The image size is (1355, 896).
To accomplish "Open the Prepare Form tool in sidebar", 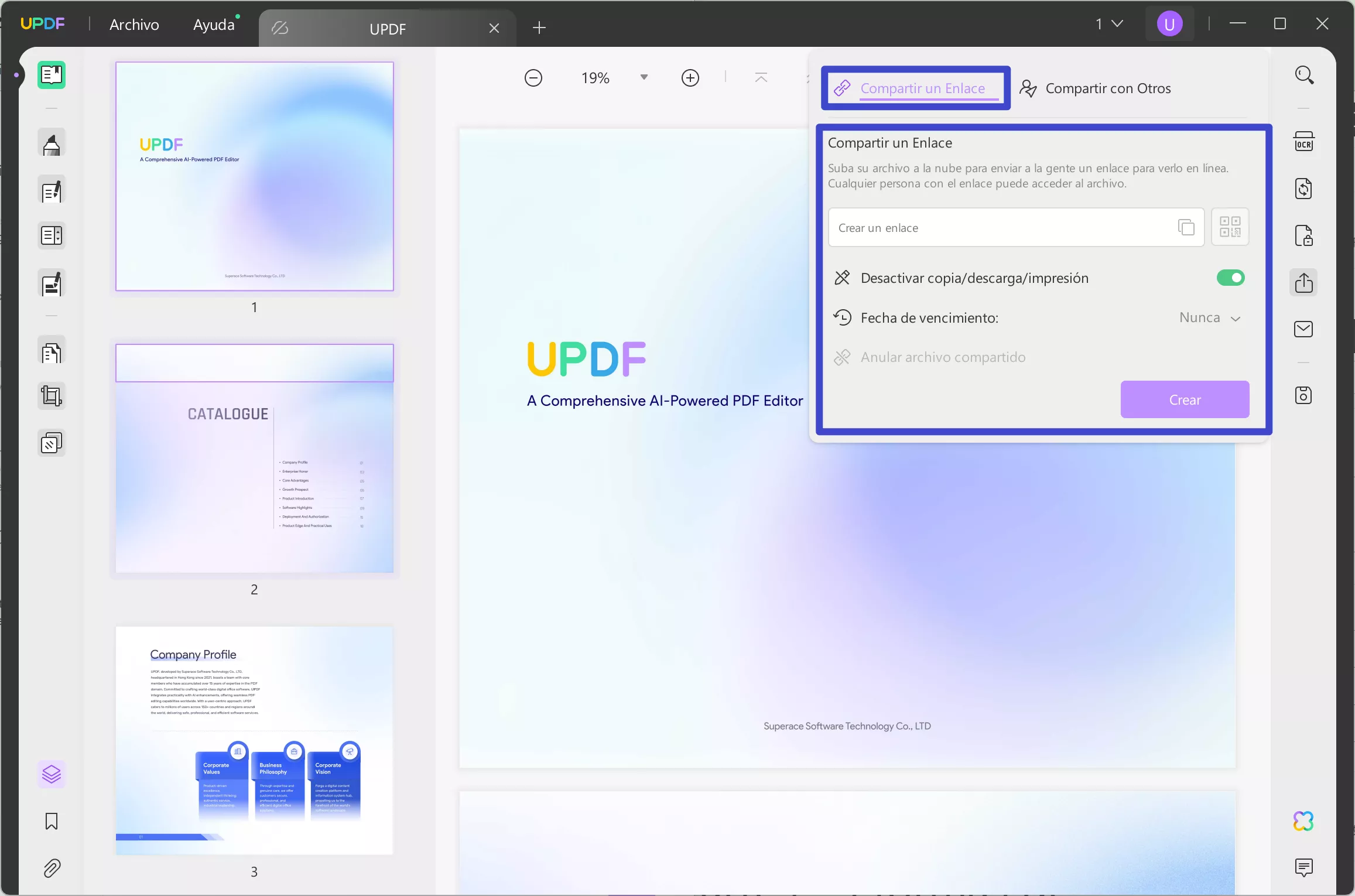I will 52,236.
